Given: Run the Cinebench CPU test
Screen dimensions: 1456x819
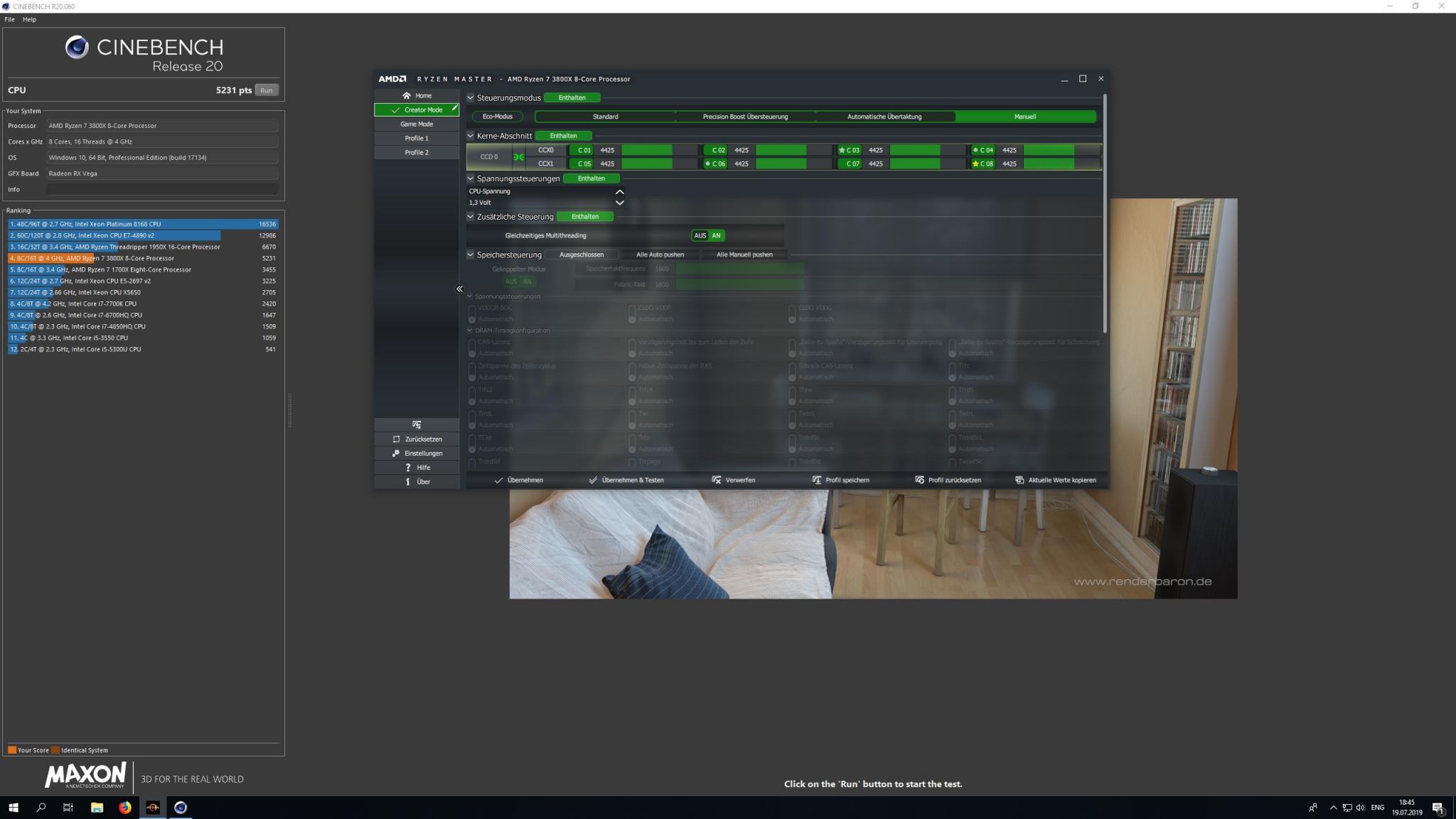Looking at the screenshot, I should point(267,90).
